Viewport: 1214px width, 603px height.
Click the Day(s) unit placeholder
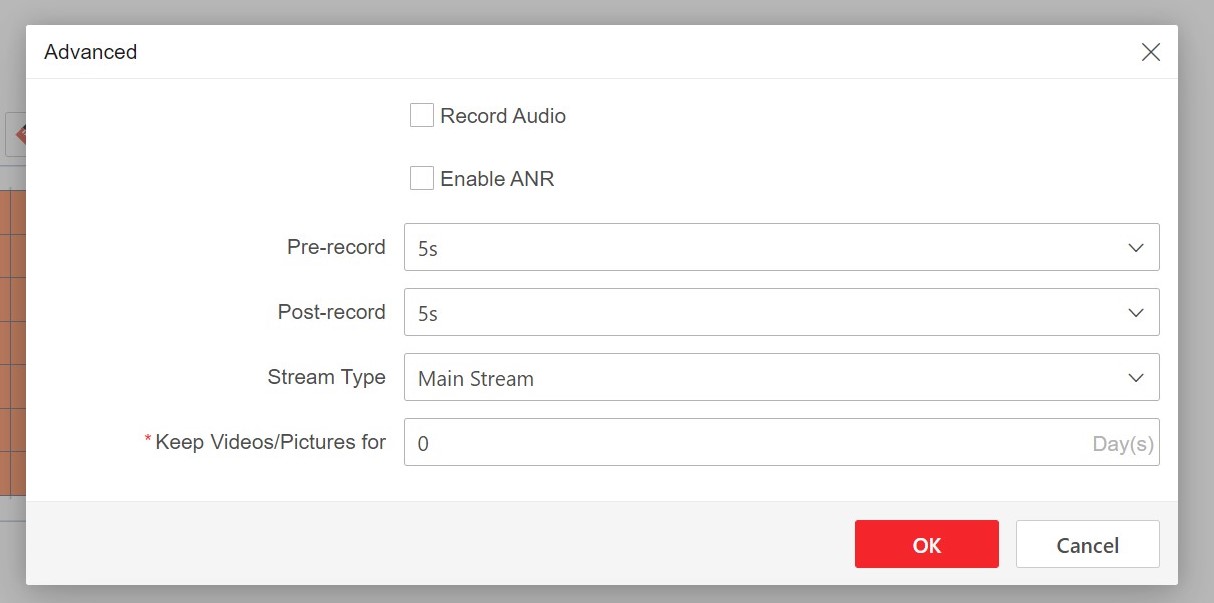(1123, 443)
